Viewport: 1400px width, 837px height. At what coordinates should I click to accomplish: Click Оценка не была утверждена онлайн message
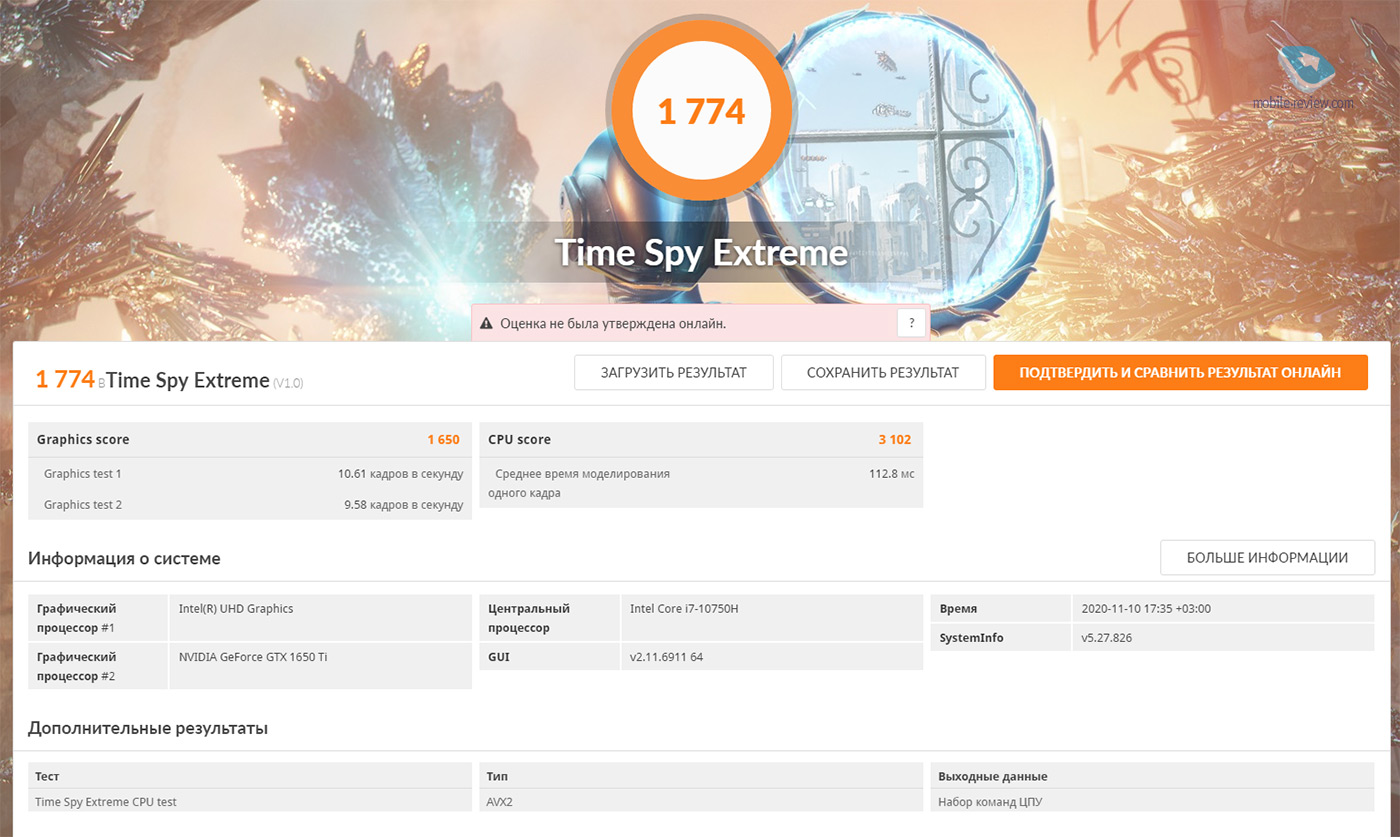point(613,324)
